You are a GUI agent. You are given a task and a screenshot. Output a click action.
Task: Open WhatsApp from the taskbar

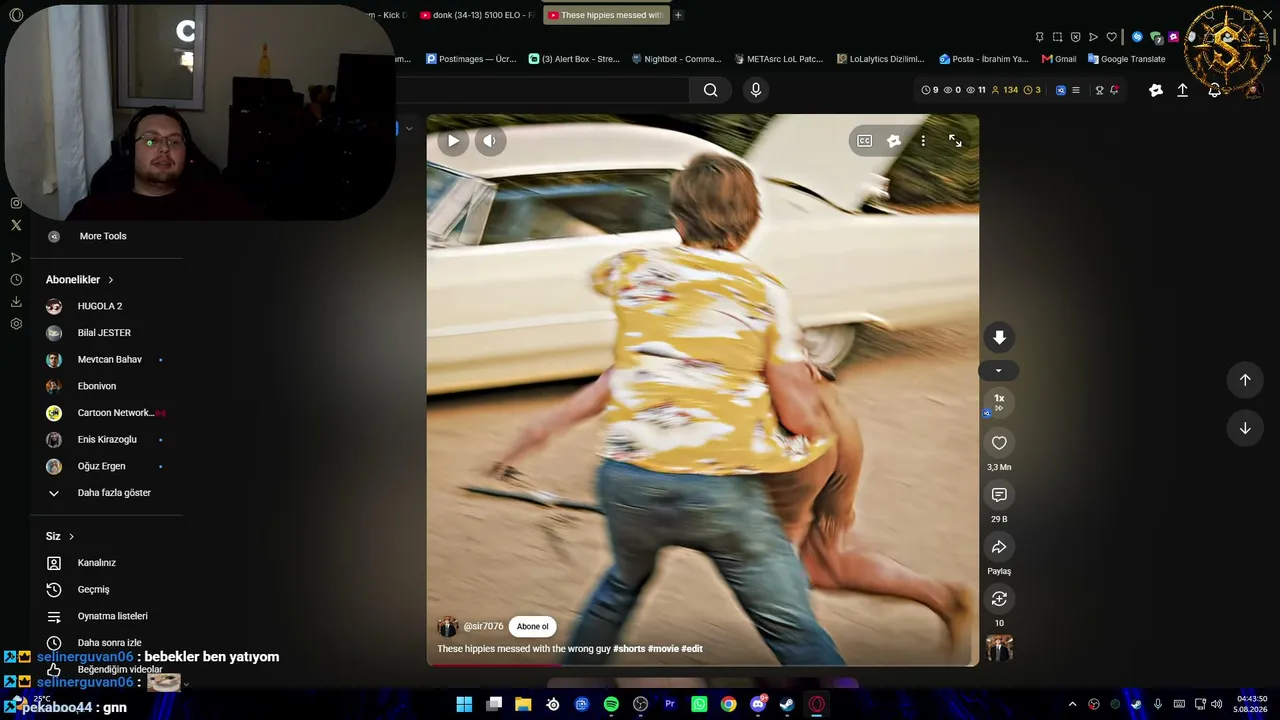699,704
